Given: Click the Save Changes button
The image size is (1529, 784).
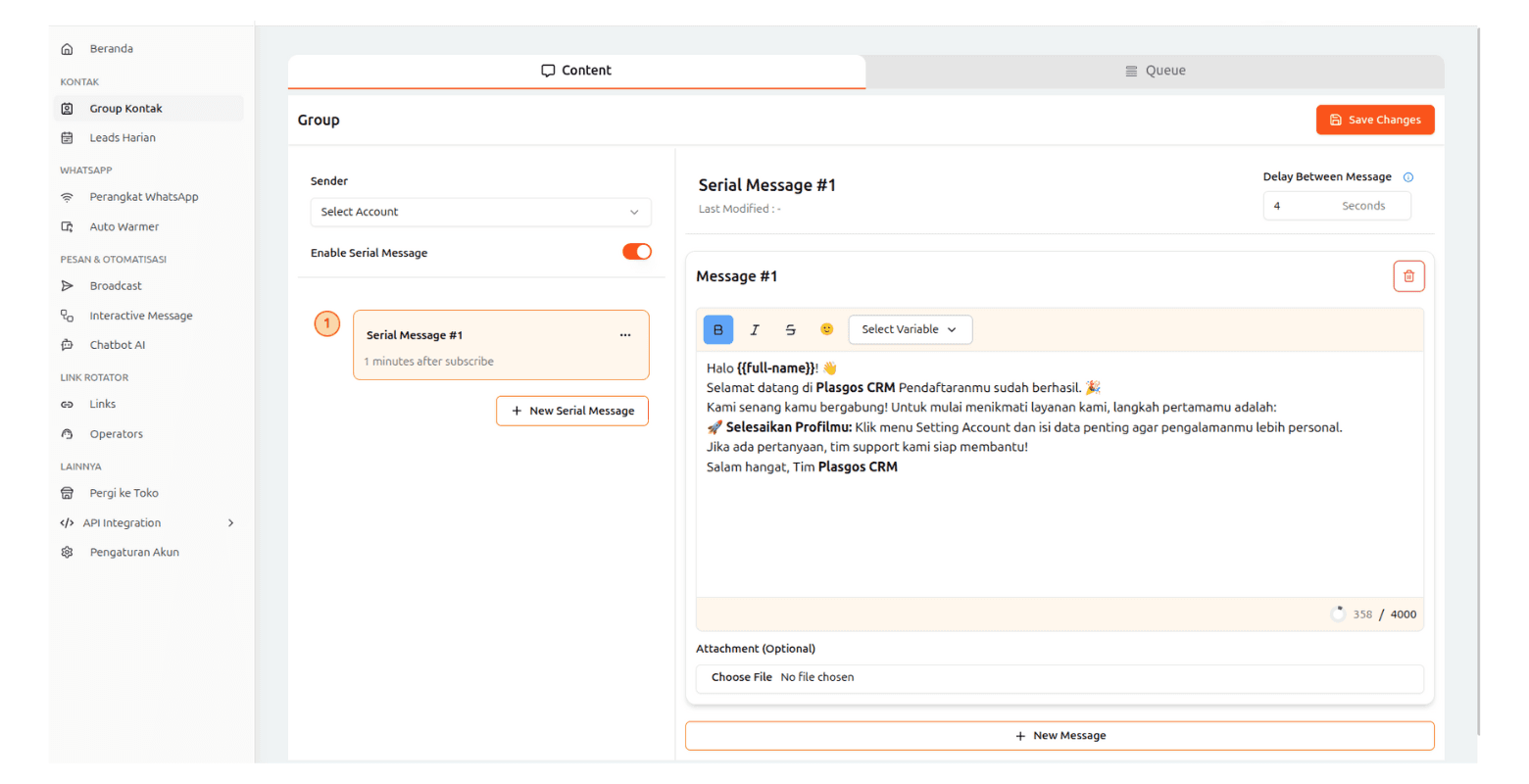Looking at the screenshot, I should (1374, 120).
